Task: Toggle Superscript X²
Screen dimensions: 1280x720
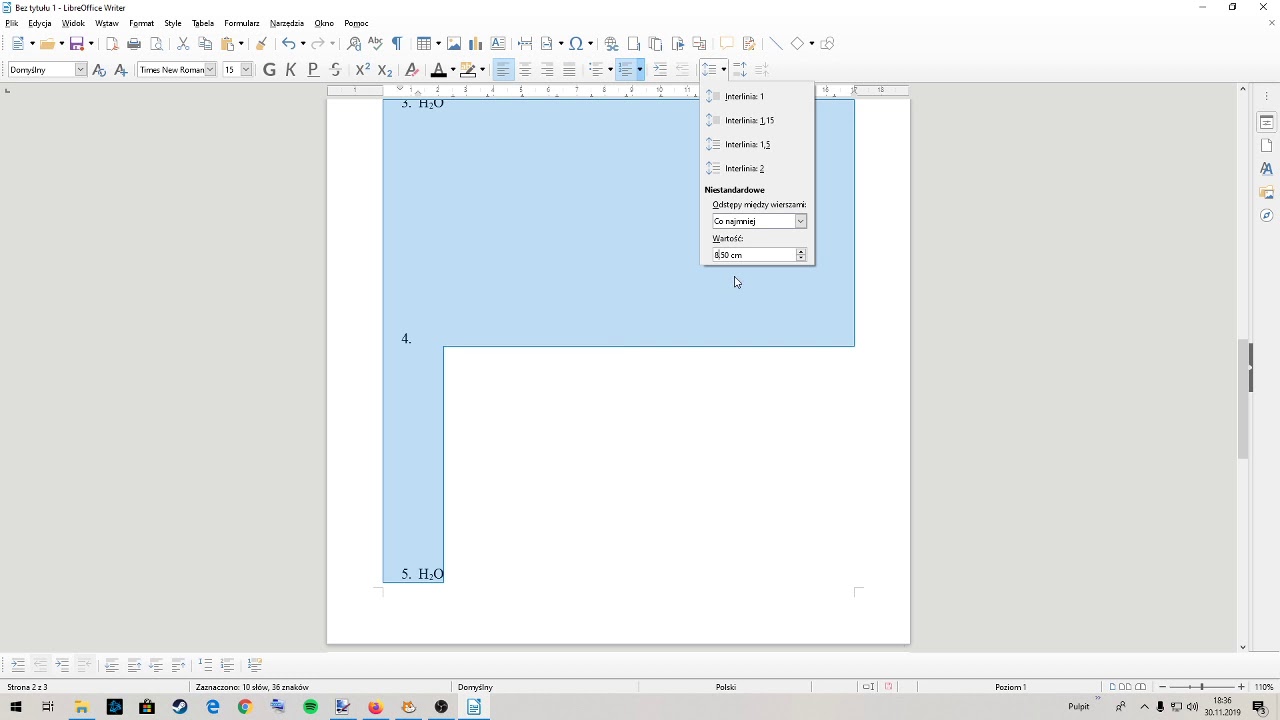Action: 363,69
